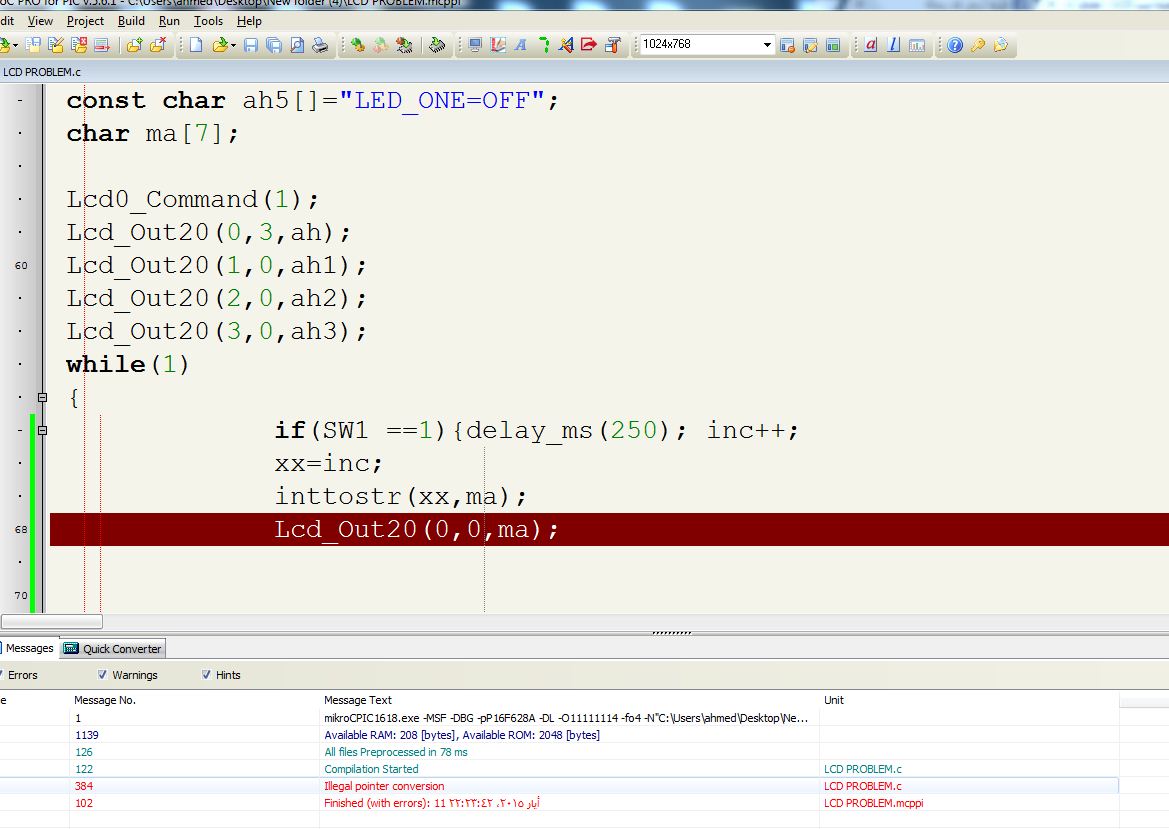The image size is (1169, 829).
Task: Click the Save All icon
Action: point(274,45)
